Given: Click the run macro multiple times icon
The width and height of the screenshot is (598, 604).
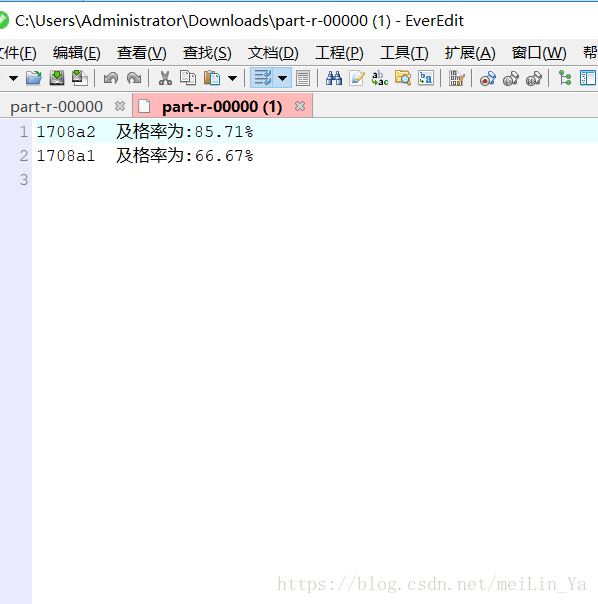Looking at the screenshot, I should click(534, 79).
